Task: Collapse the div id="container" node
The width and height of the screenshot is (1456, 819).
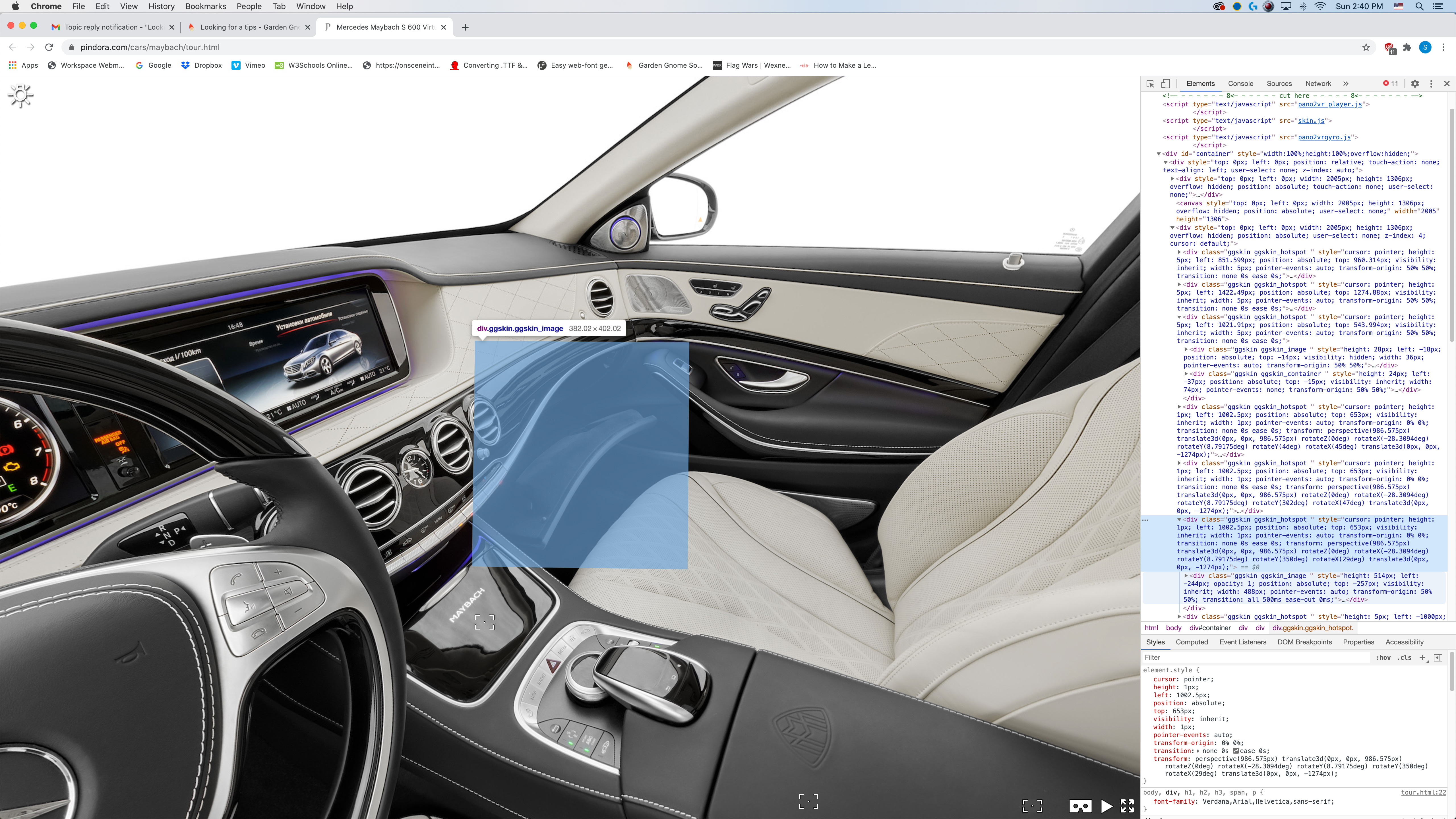Action: click(x=1159, y=154)
